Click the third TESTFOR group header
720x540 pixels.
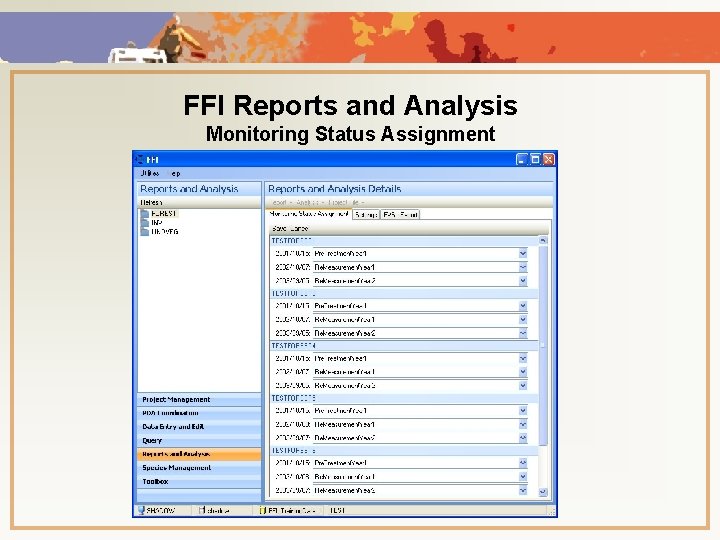(404, 345)
